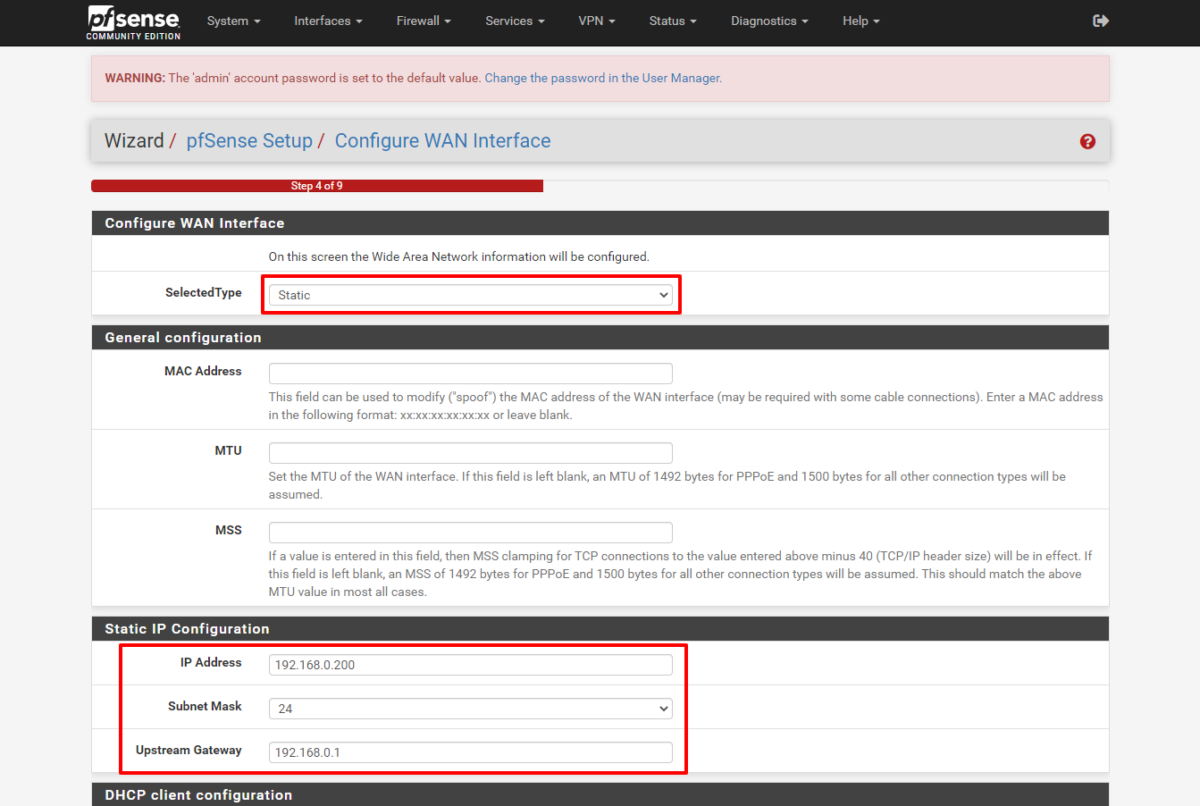Click the logout icon at top right
This screenshot has height=806, width=1200.
(x=1100, y=20)
